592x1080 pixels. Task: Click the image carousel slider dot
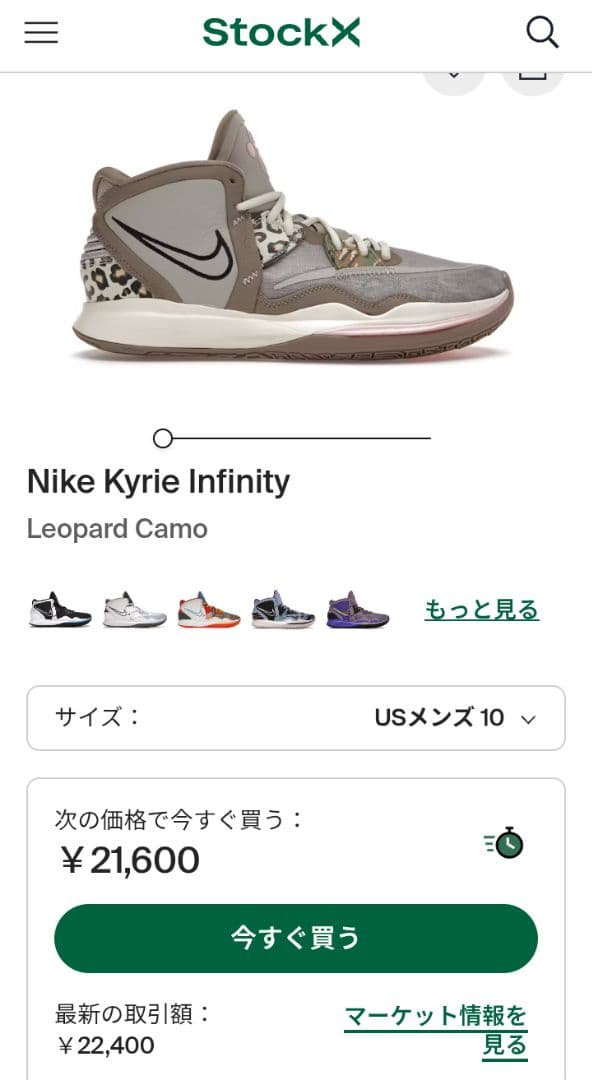point(162,437)
